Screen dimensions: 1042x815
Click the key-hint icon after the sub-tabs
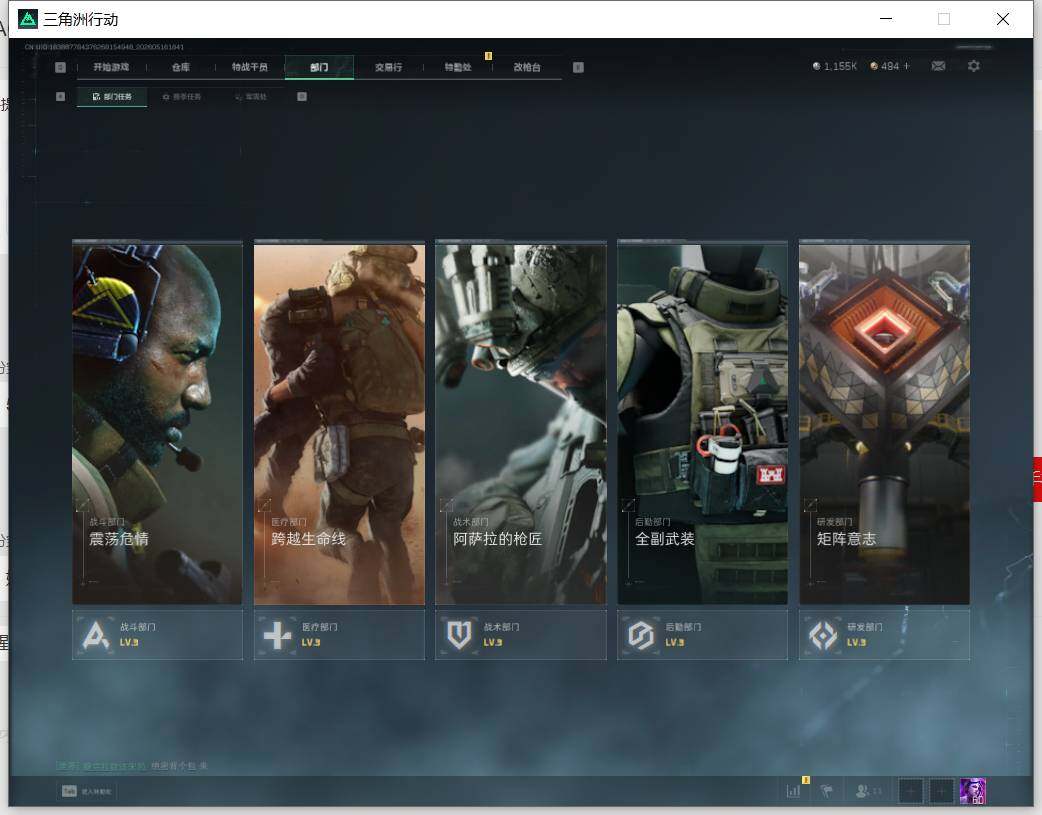pos(302,97)
